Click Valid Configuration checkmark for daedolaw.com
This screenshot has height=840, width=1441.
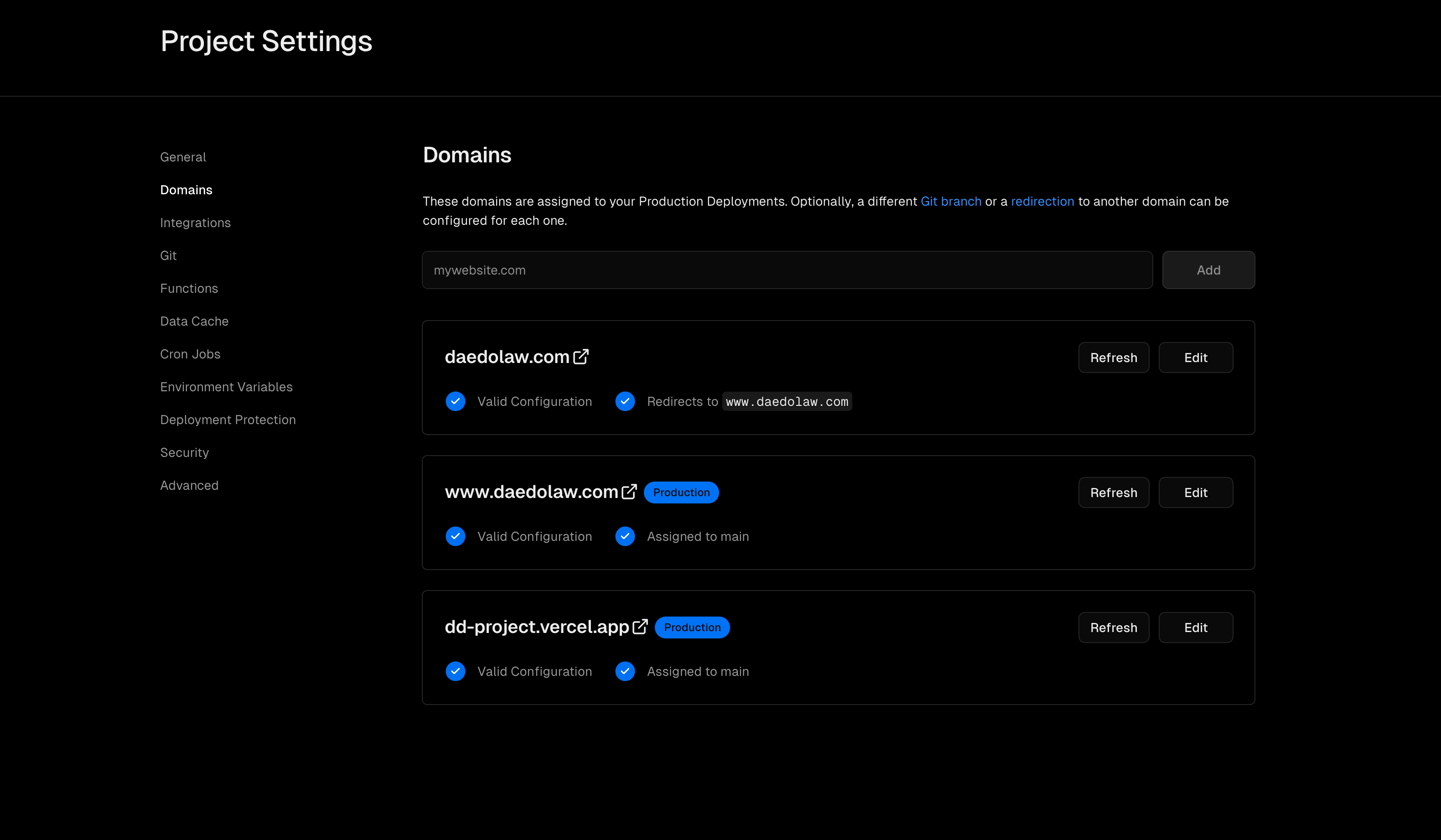tap(456, 401)
